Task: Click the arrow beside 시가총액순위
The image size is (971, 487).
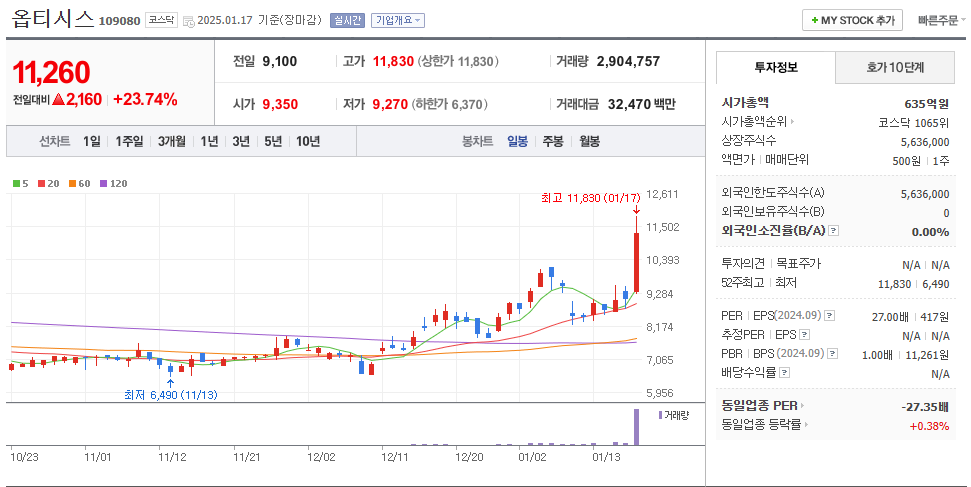Action: (792, 122)
